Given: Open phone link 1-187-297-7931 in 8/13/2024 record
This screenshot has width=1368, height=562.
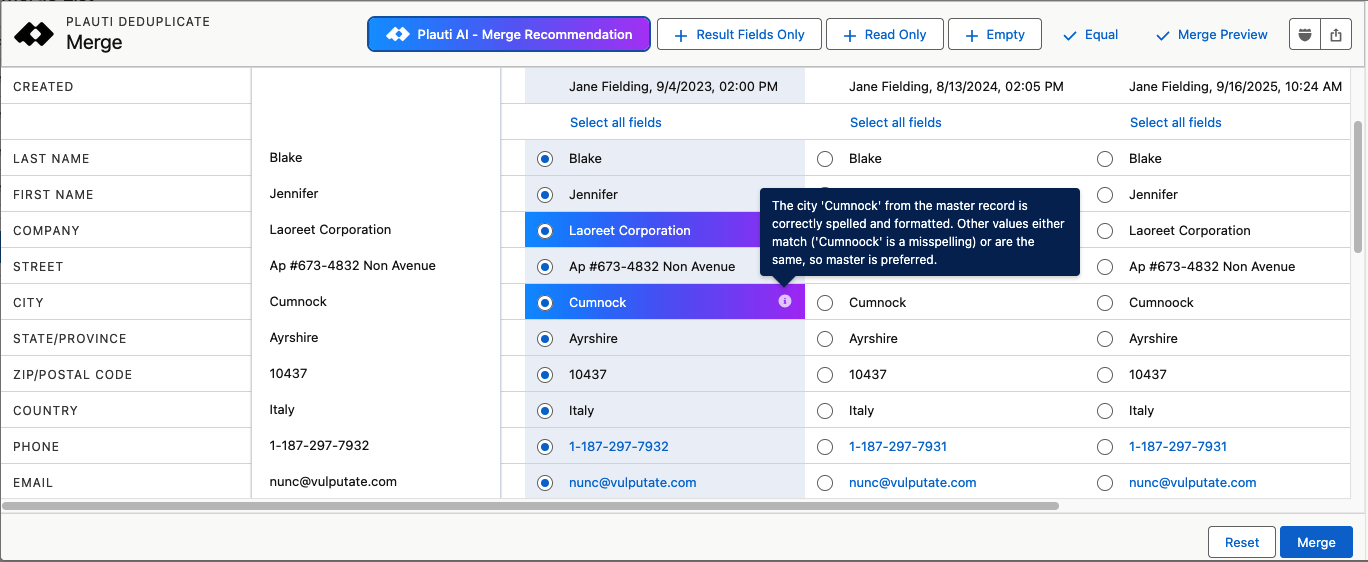Looking at the screenshot, I should point(898,446).
